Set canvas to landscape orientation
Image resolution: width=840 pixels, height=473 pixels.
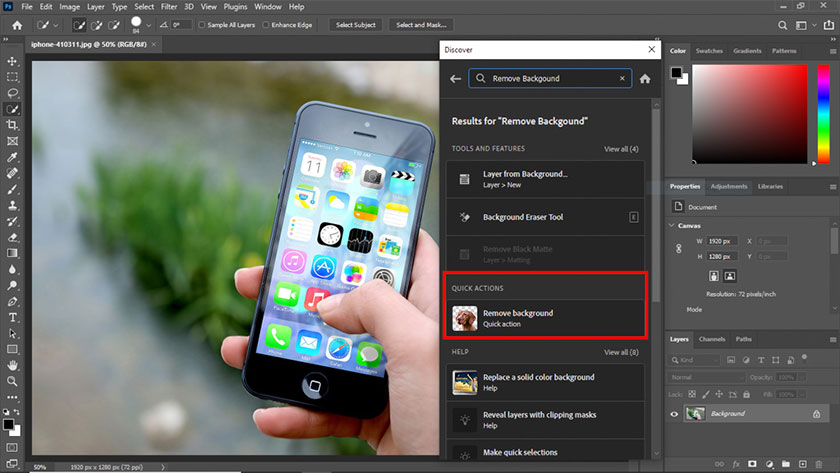(x=730, y=276)
